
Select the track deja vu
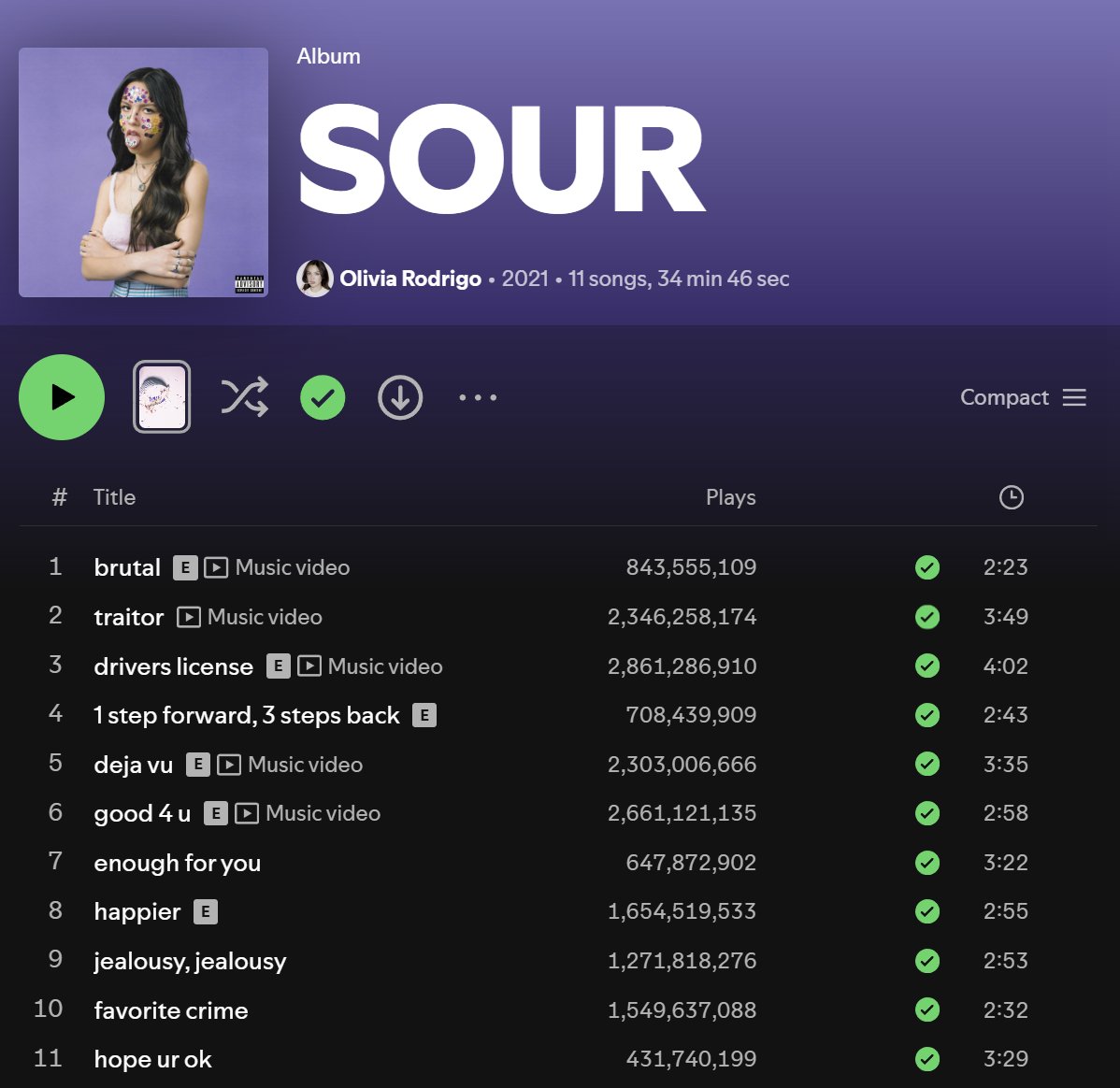(x=134, y=765)
